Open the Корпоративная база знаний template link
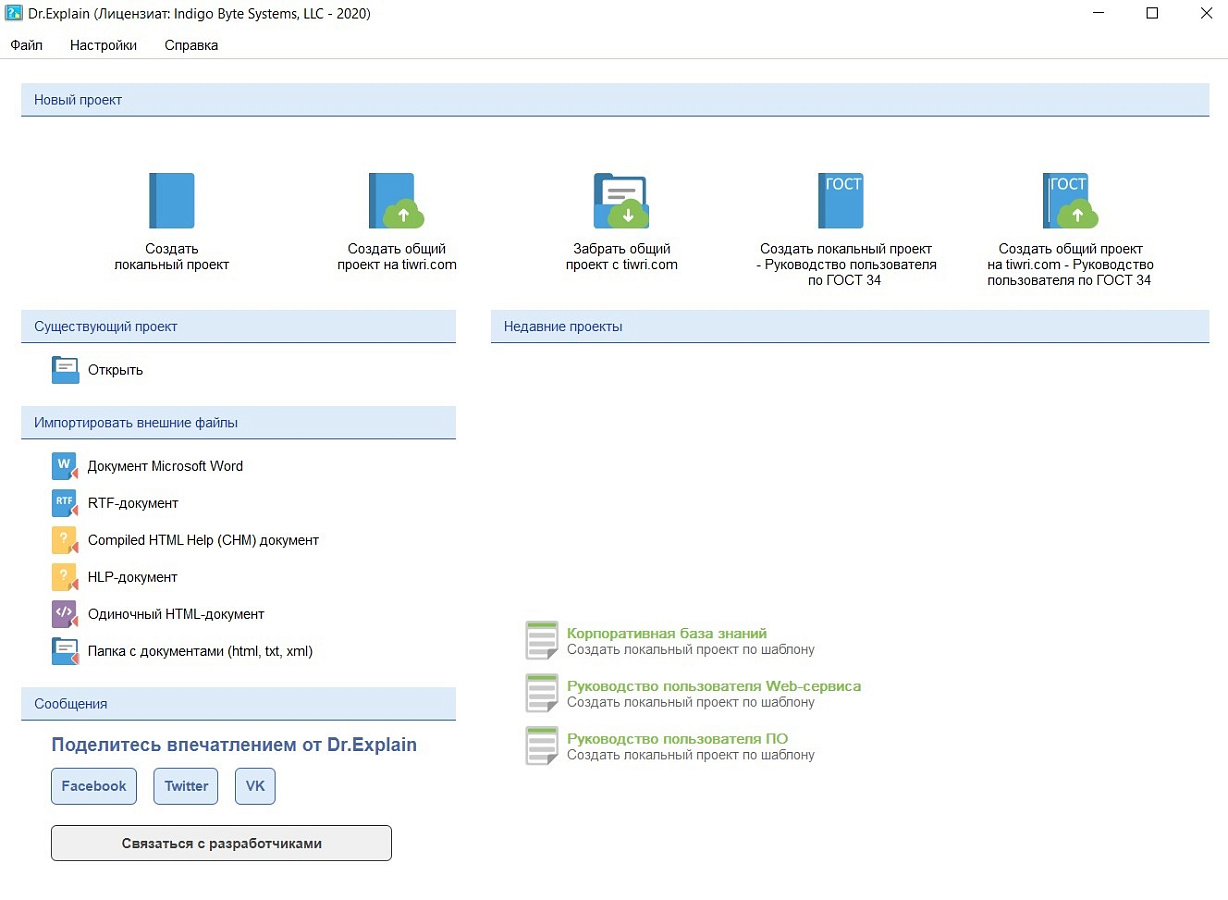The width and height of the screenshot is (1228, 900). [x=667, y=633]
